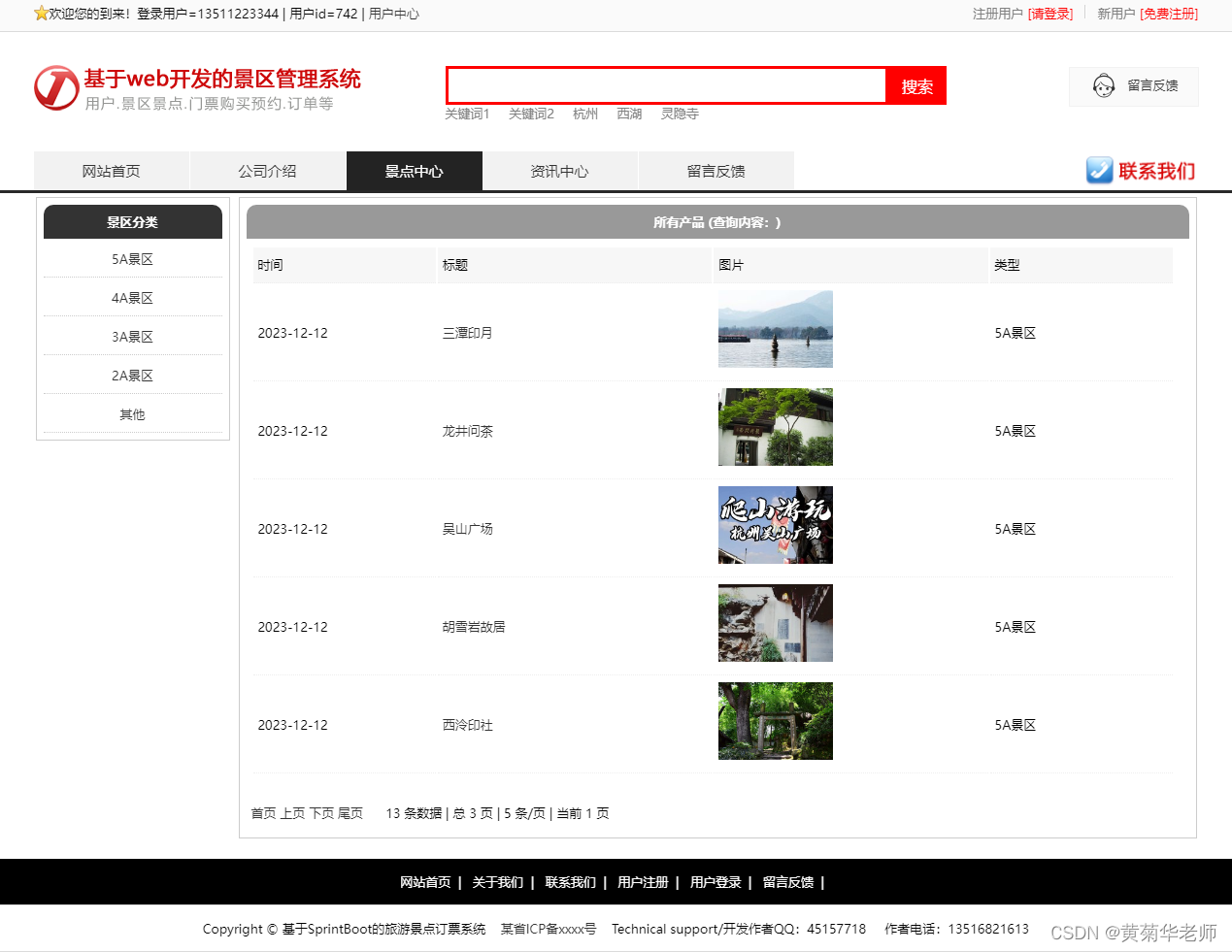Open the 网站首页 menu item

click(x=111, y=171)
